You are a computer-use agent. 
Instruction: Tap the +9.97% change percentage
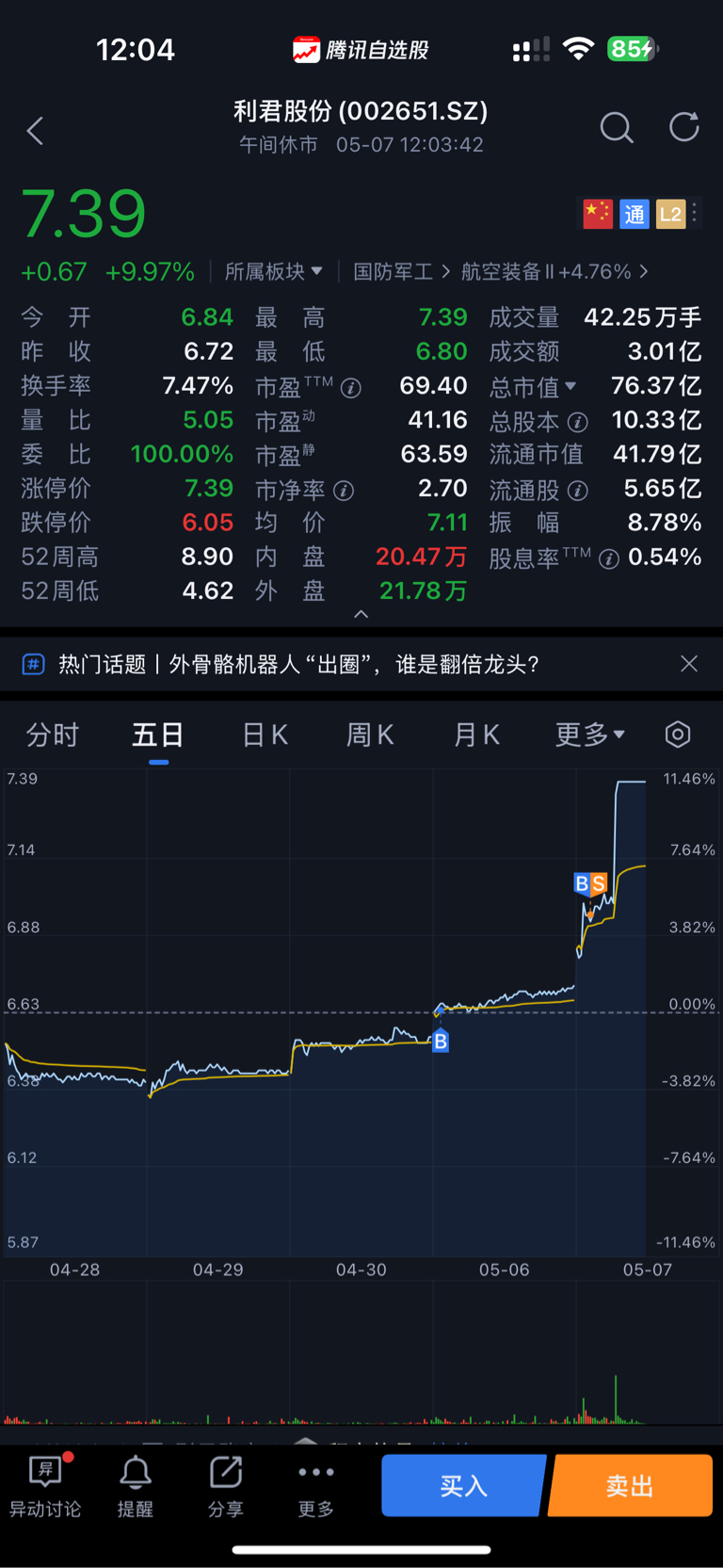point(150,272)
